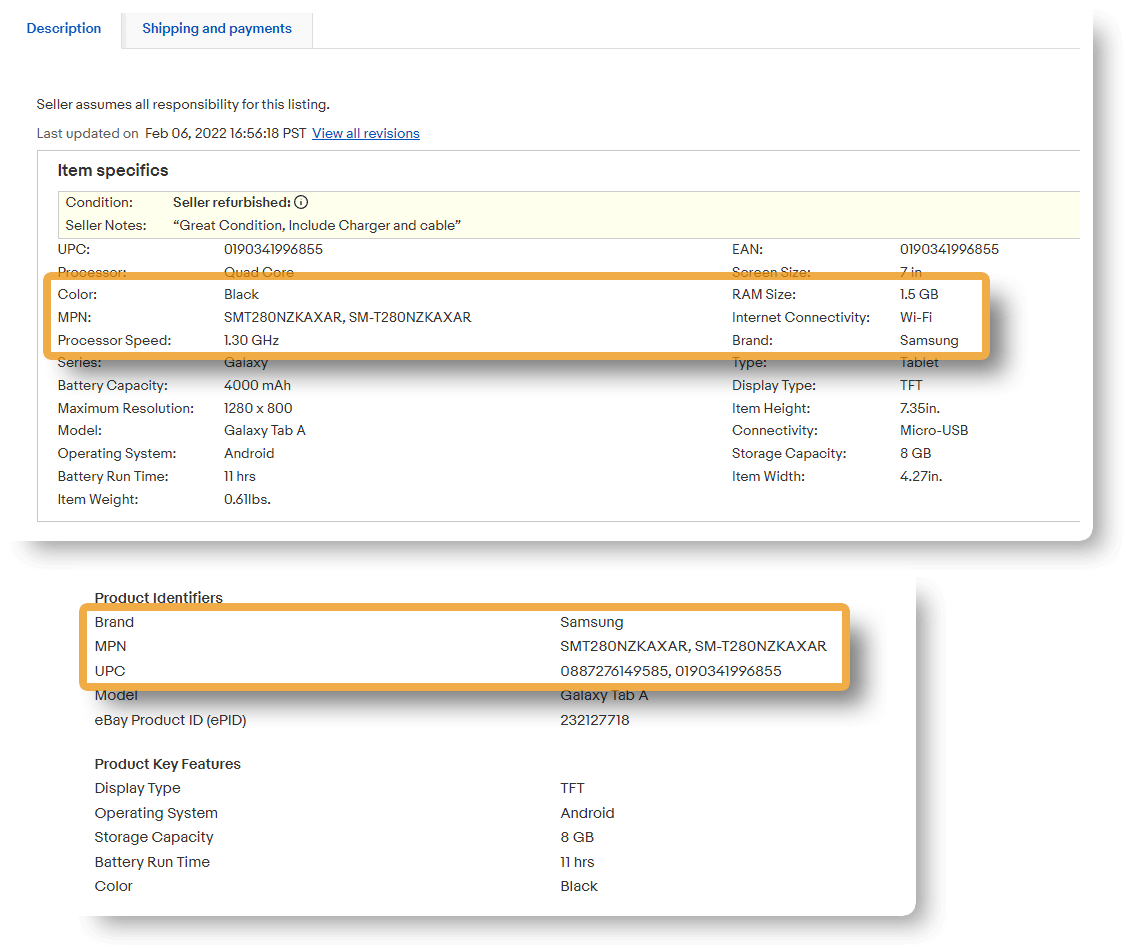
Task: Click the Connectivity value Micro-USB
Action: coord(934,431)
